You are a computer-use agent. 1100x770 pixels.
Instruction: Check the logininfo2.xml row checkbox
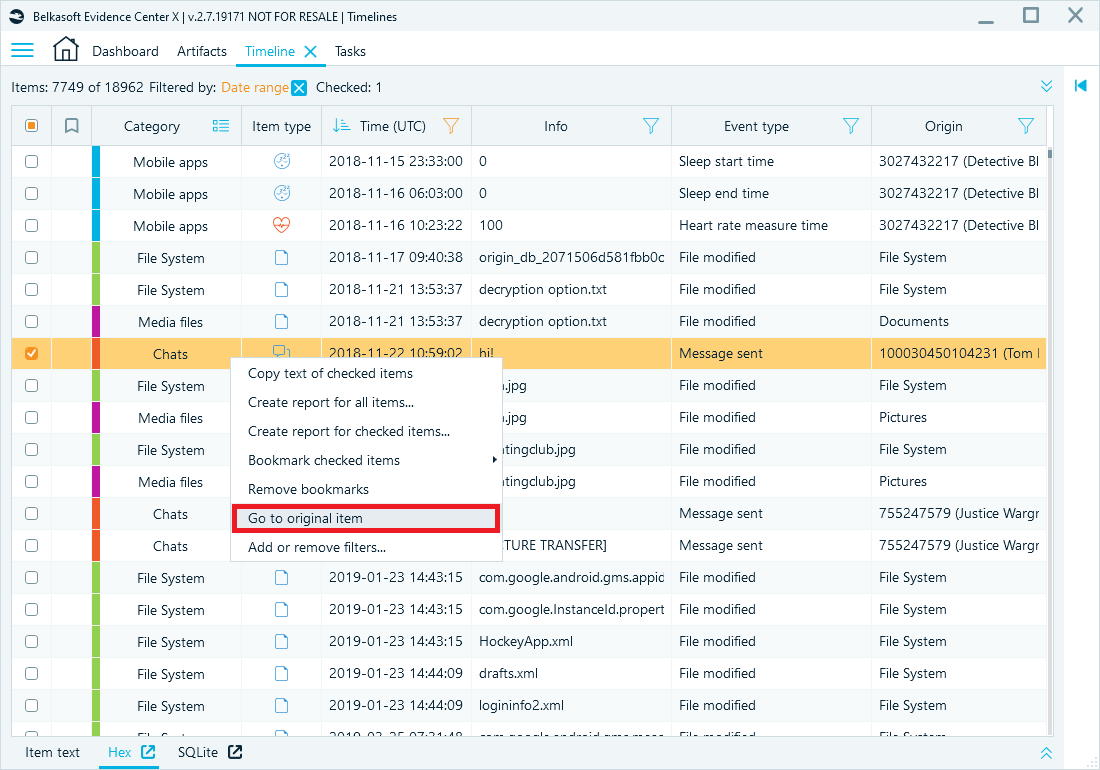pos(32,705)
